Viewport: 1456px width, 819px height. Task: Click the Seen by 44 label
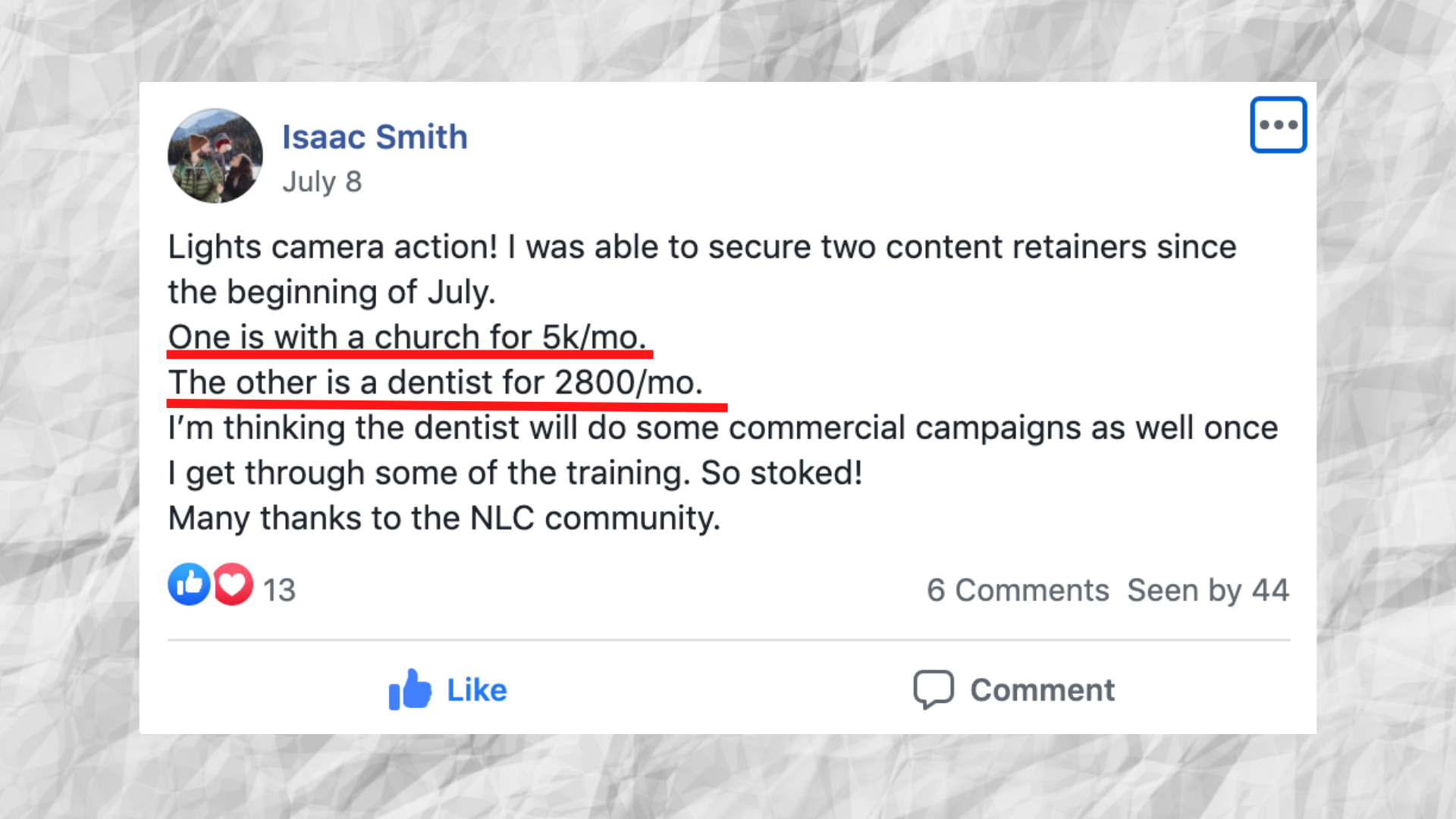[x=1207, y=590]
